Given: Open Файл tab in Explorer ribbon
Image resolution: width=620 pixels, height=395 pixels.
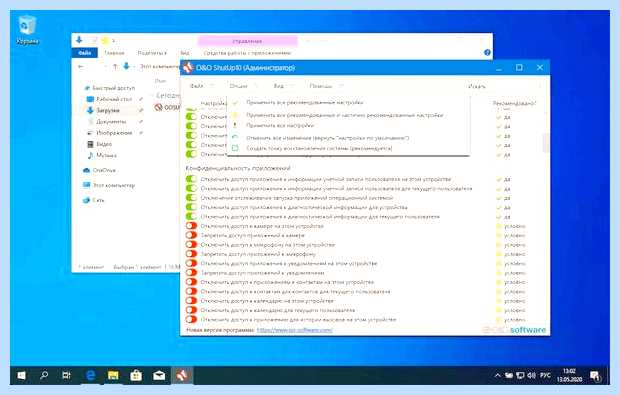Looking at the screenshot, I should [x=85, y=53].
